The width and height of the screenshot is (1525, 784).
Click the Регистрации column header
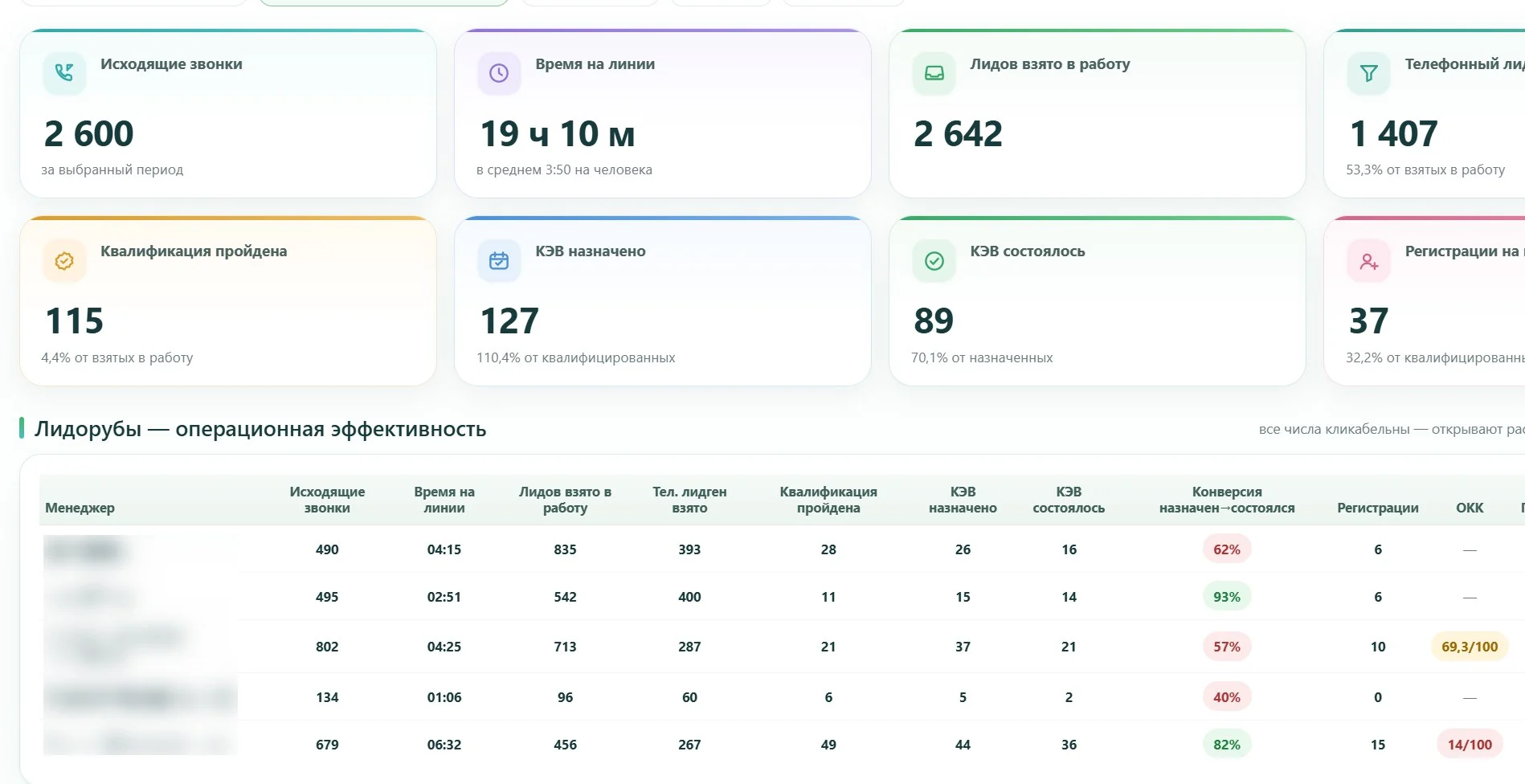pyautogui.click(x=1377, y=508)
